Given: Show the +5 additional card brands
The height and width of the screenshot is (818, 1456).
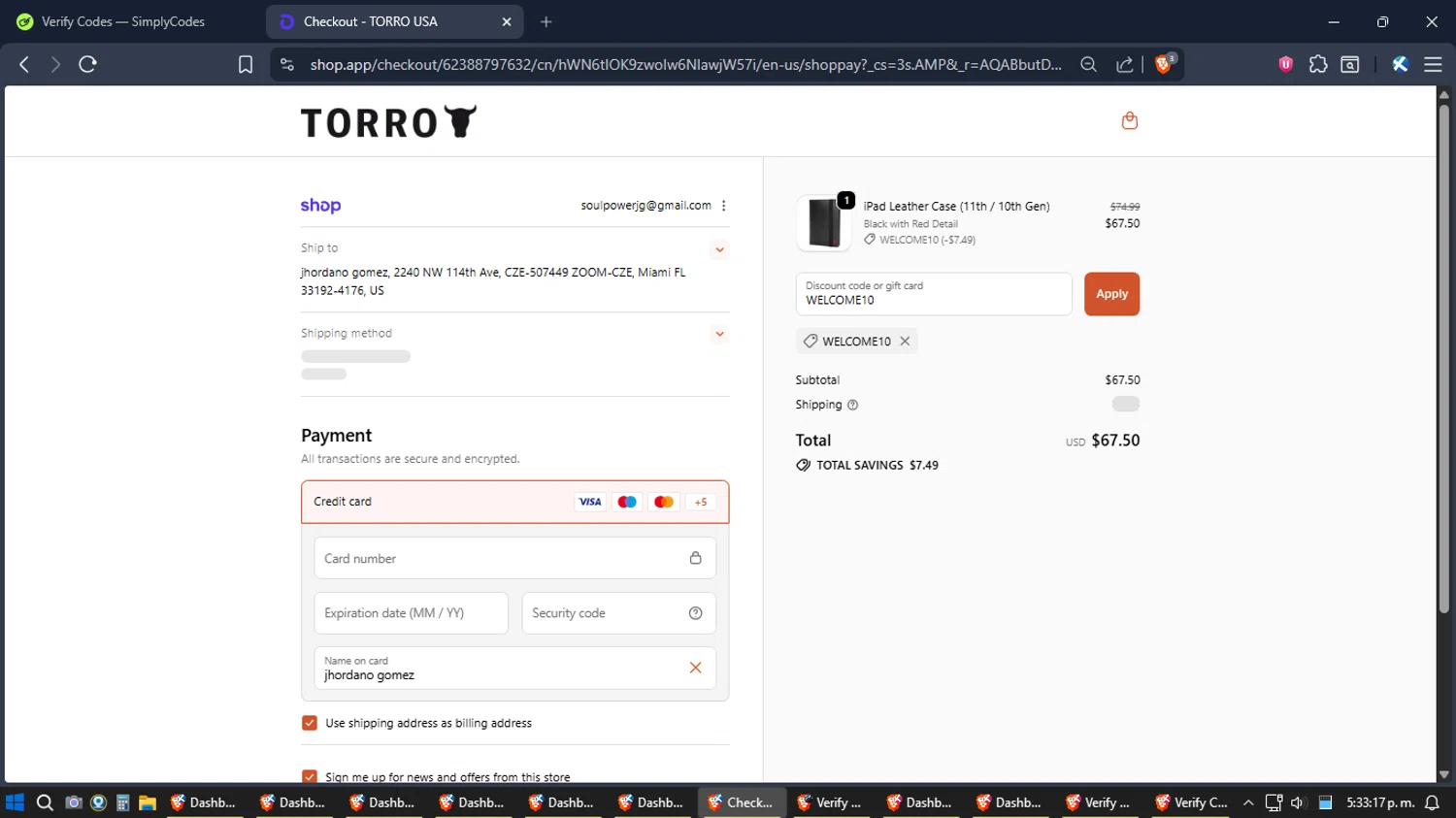Looking at the screenshot, I should point(701,502).
